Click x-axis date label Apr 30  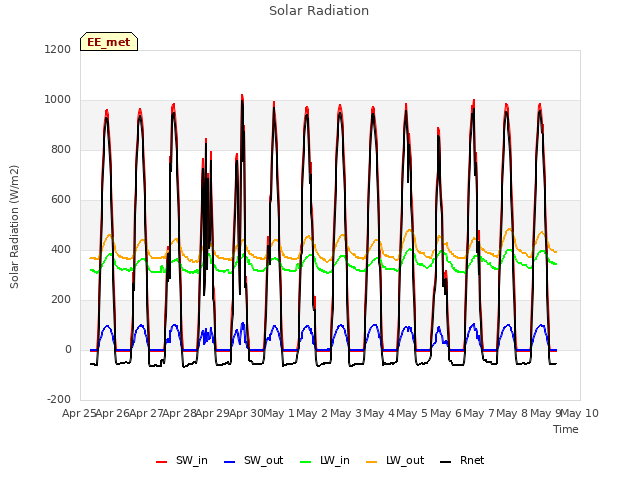pyautogui.click(x=246, y=413)
